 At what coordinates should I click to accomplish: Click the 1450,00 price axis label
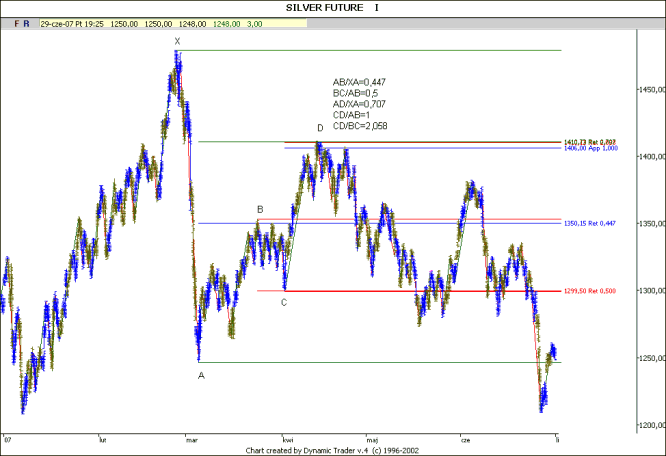point(650,90)
